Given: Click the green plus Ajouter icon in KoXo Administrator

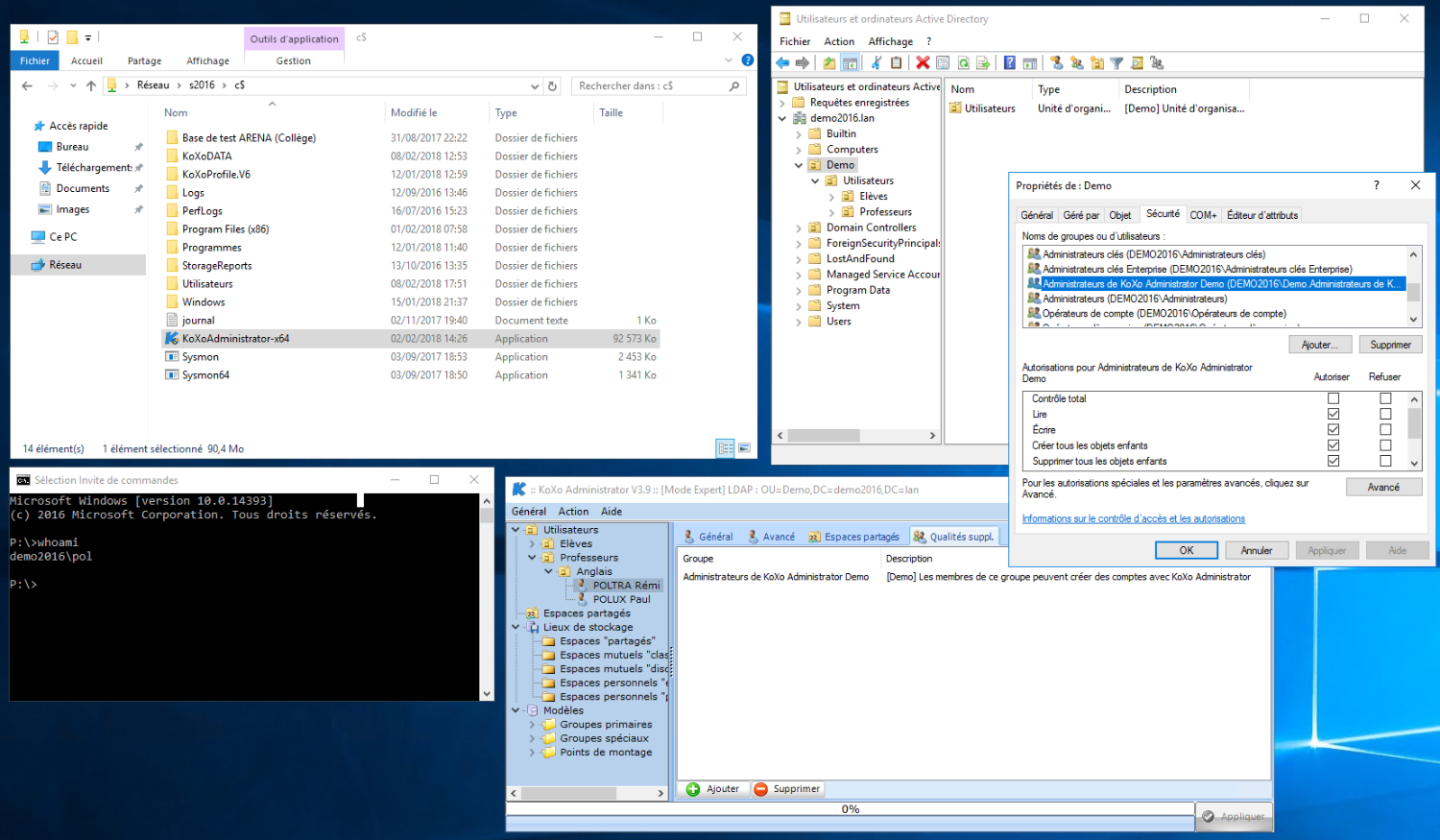Looking at the screenshot, I should (693, 789).
